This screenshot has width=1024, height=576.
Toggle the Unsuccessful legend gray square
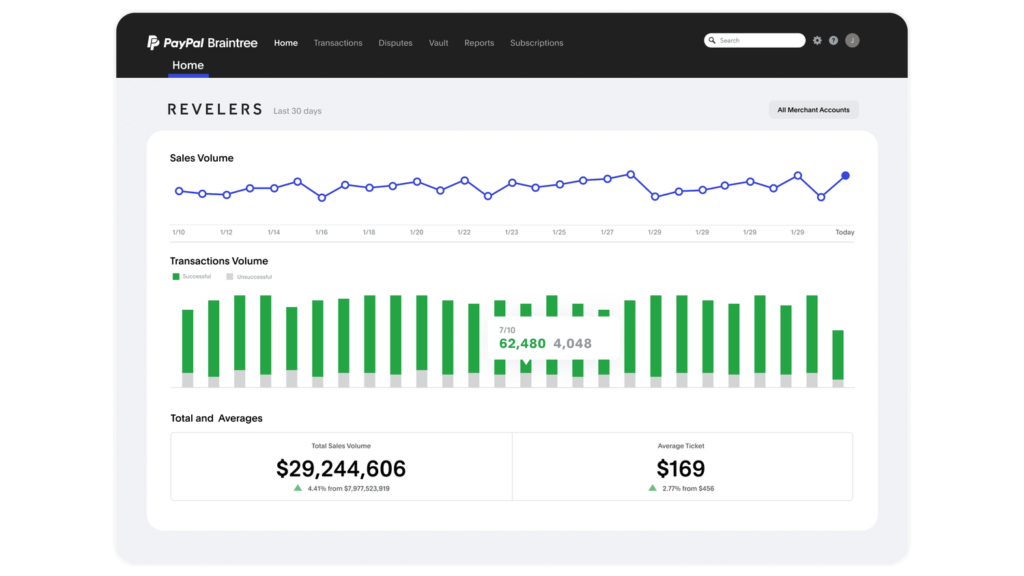coord(229,276)
